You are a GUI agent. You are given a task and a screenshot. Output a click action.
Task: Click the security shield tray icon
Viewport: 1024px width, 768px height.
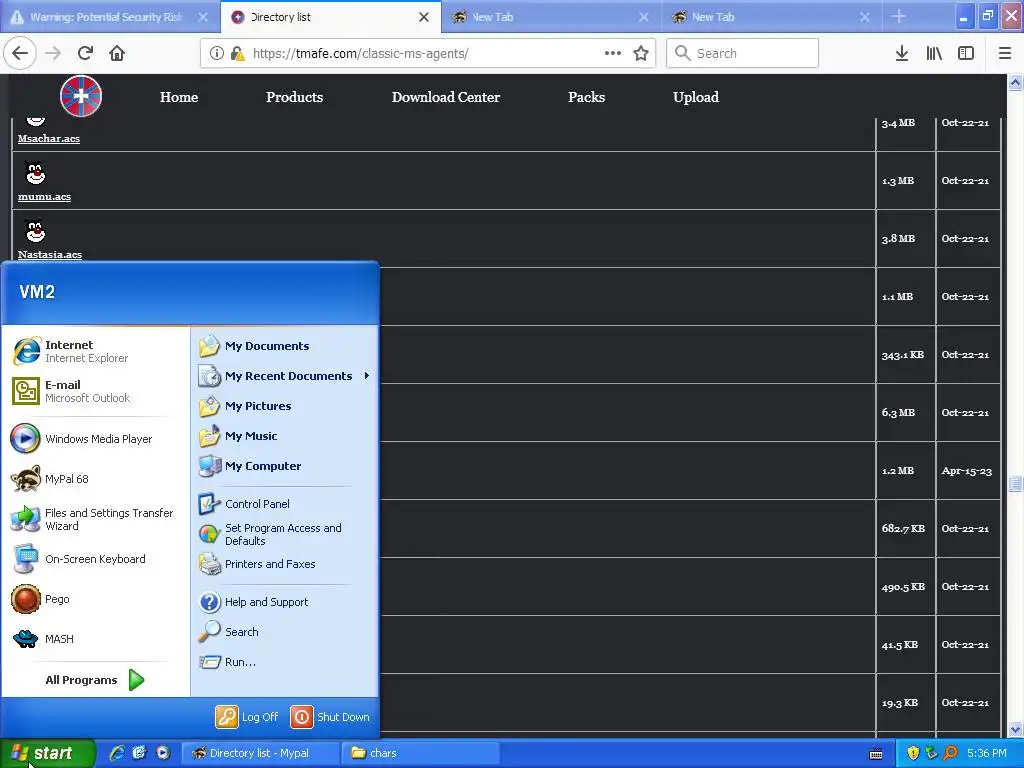(x=913, y=753)
